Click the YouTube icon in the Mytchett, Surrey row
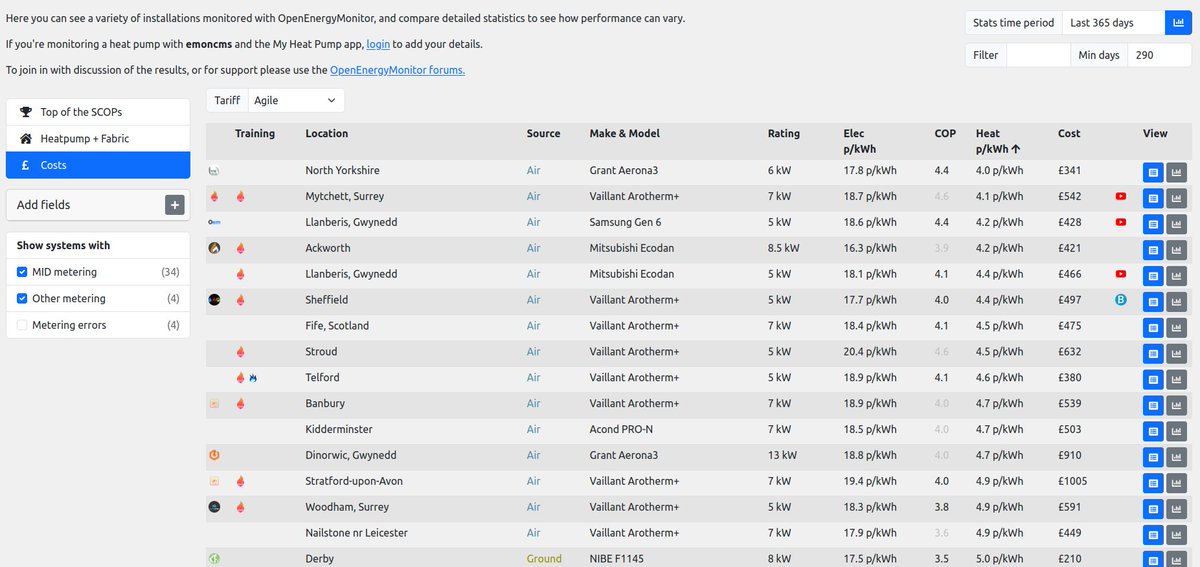The width and height of the screenshot is (1200, 567). (1121, 196)
